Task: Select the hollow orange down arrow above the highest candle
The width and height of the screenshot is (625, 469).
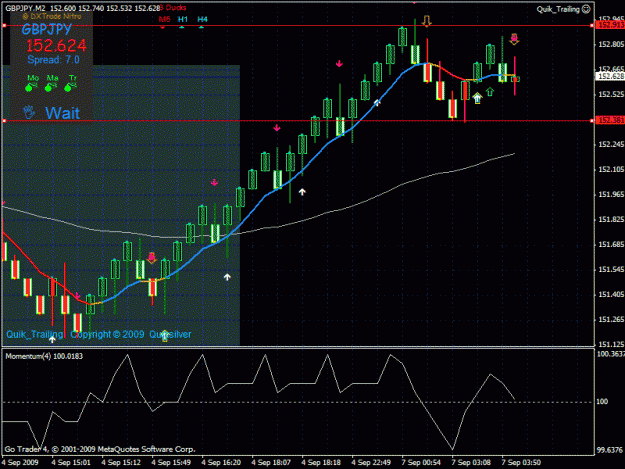Action: 427,21
